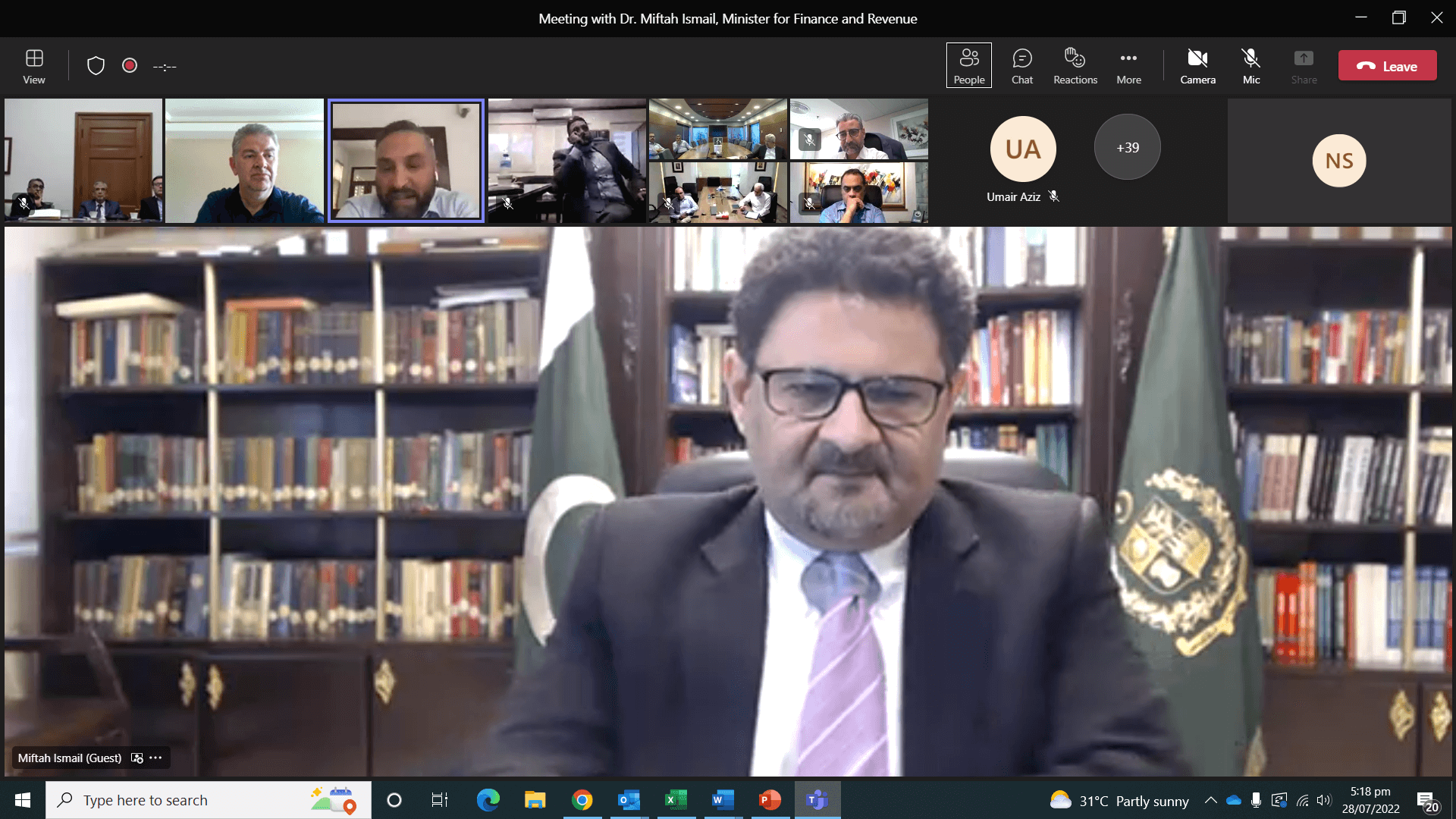This screenshot has width=1456, height=819.
Task: Open the meeting Chat panel
Action: 1021,65
